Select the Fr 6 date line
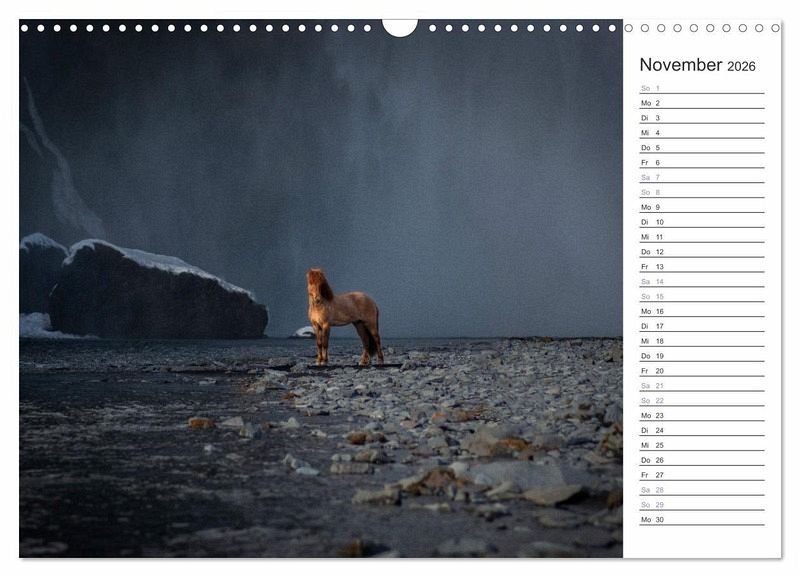This screenshot has width=800, height=577. click(x=701, y=162)
